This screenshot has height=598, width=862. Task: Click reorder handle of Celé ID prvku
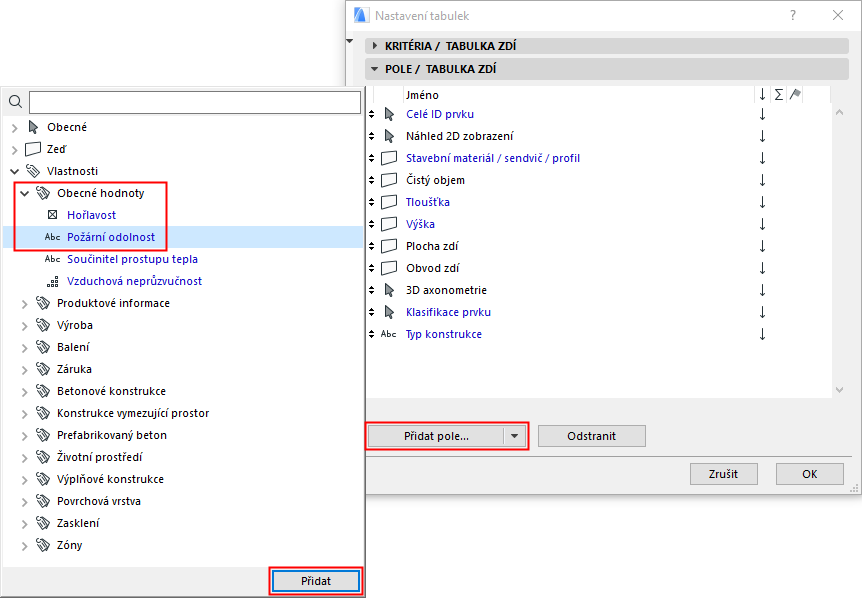click(372, 114)
